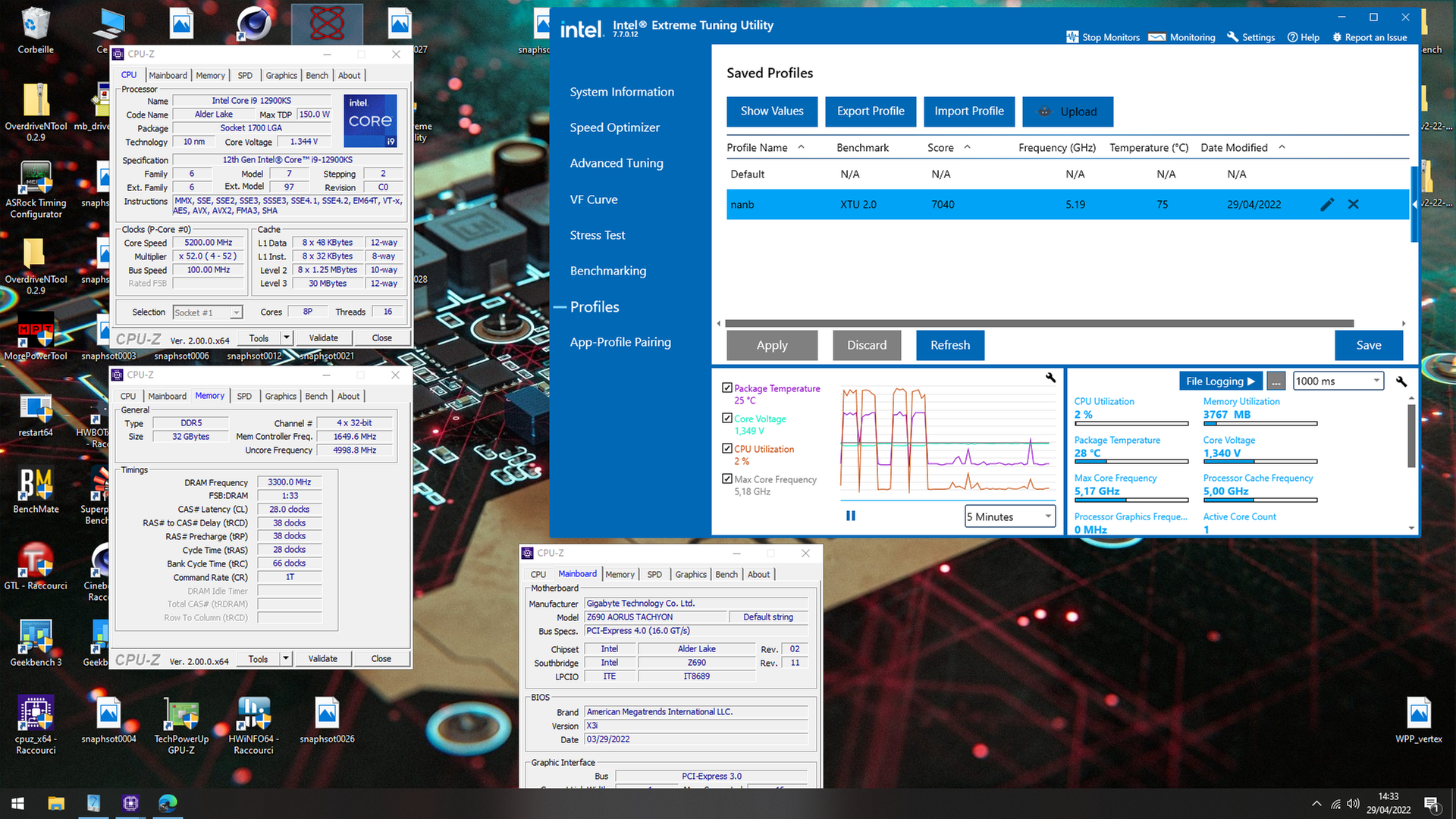Click the Show Values button
1456x819 pixels.
772,111
